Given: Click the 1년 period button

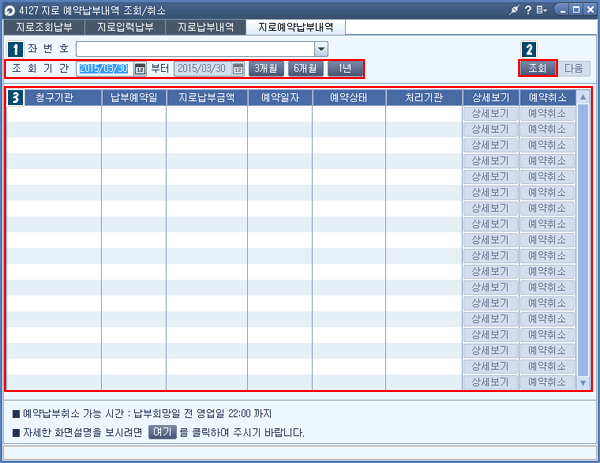Looking at the screenshot, I should (345, 68).
